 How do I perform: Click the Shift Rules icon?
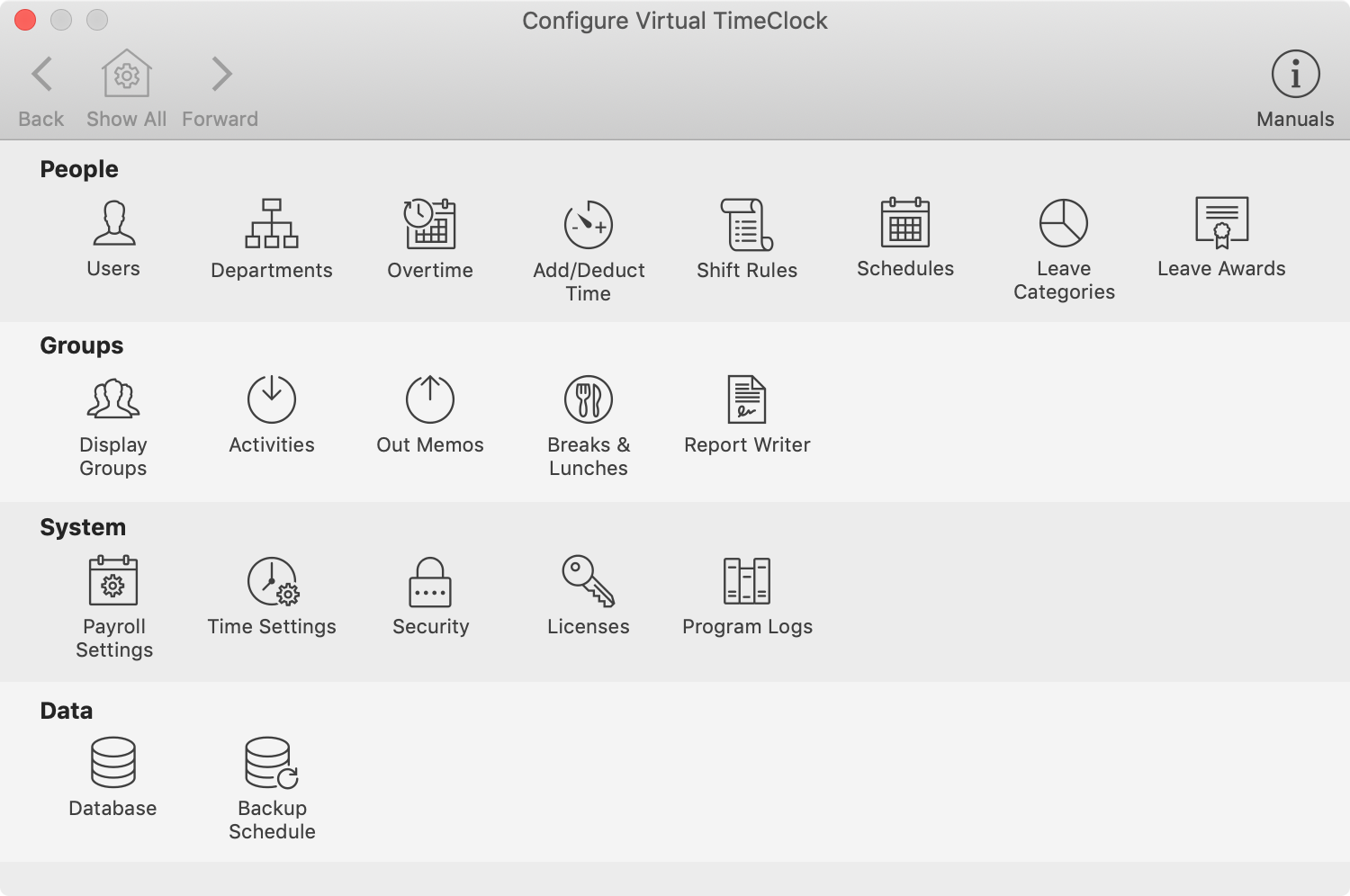point(747,225)
